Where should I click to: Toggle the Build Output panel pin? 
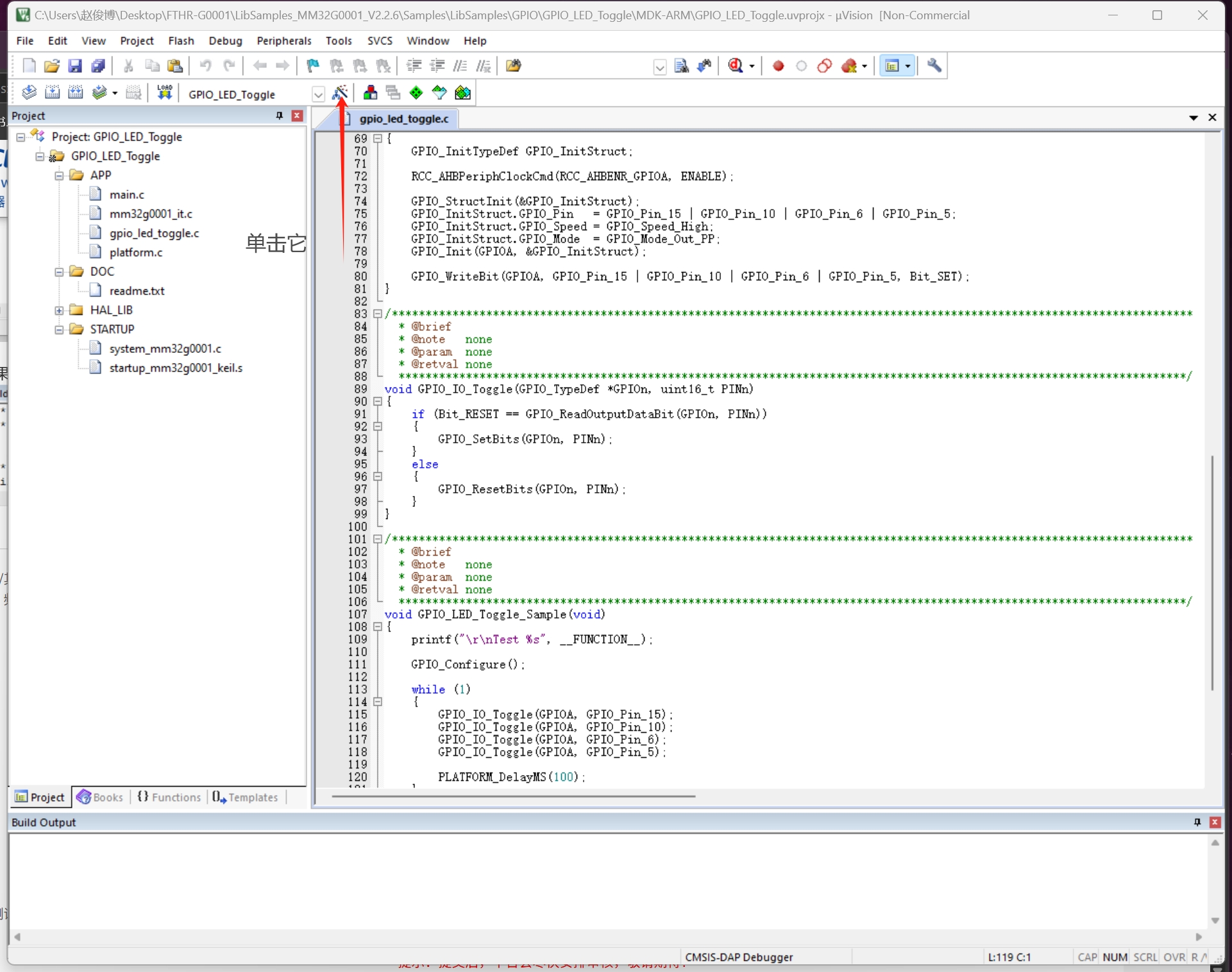(1197, 822)
